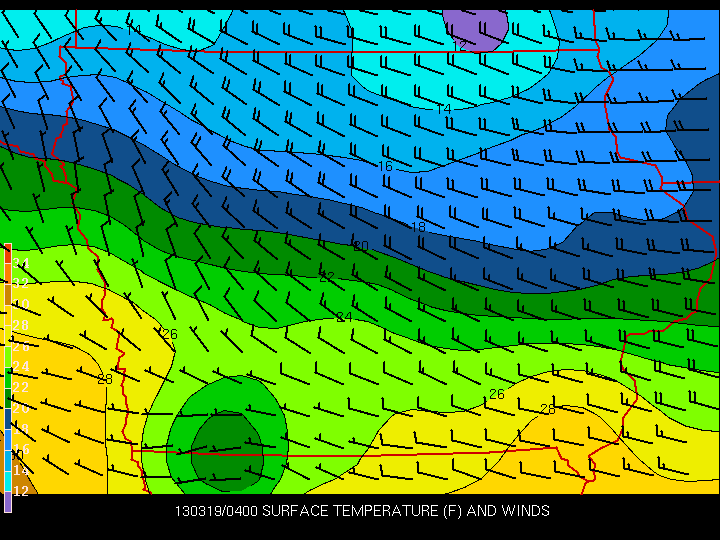Click the red-orange swatch at legend top

pos(7,253)
